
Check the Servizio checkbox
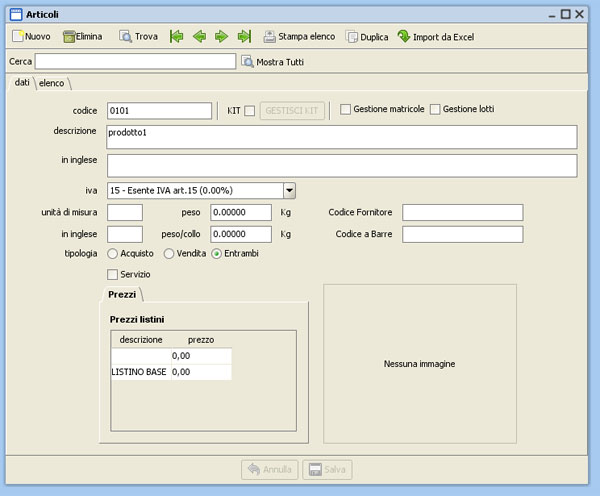112,274
